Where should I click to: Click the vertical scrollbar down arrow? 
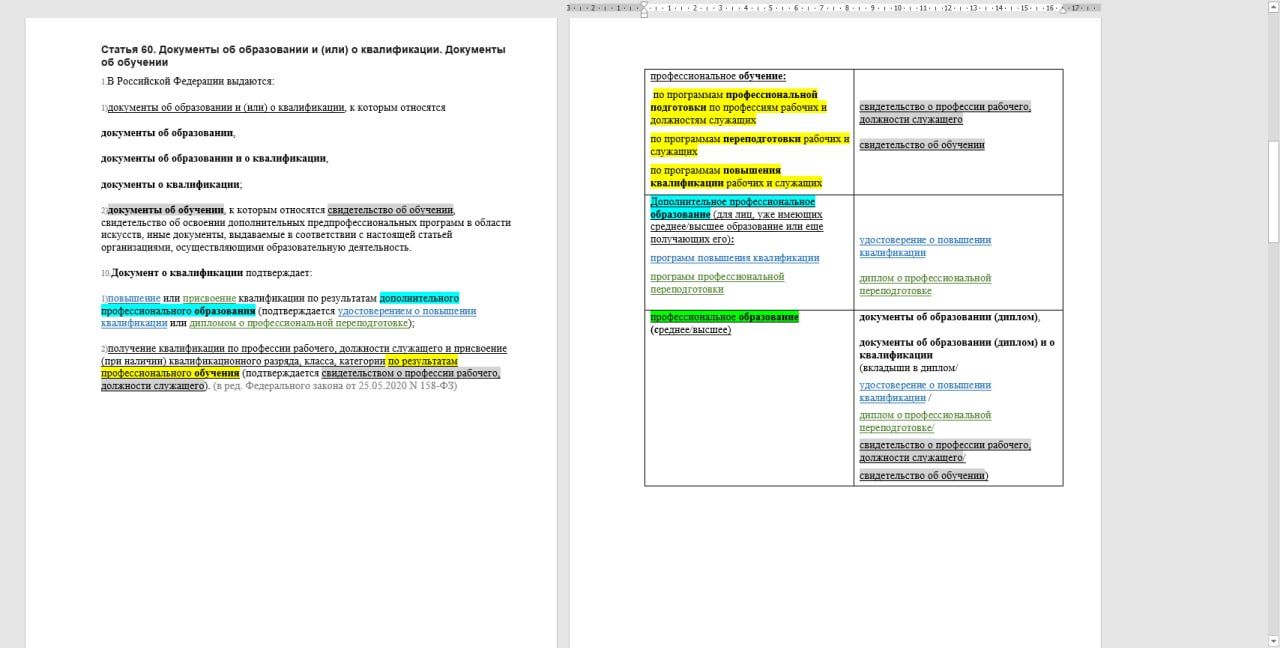(1273, 641)
